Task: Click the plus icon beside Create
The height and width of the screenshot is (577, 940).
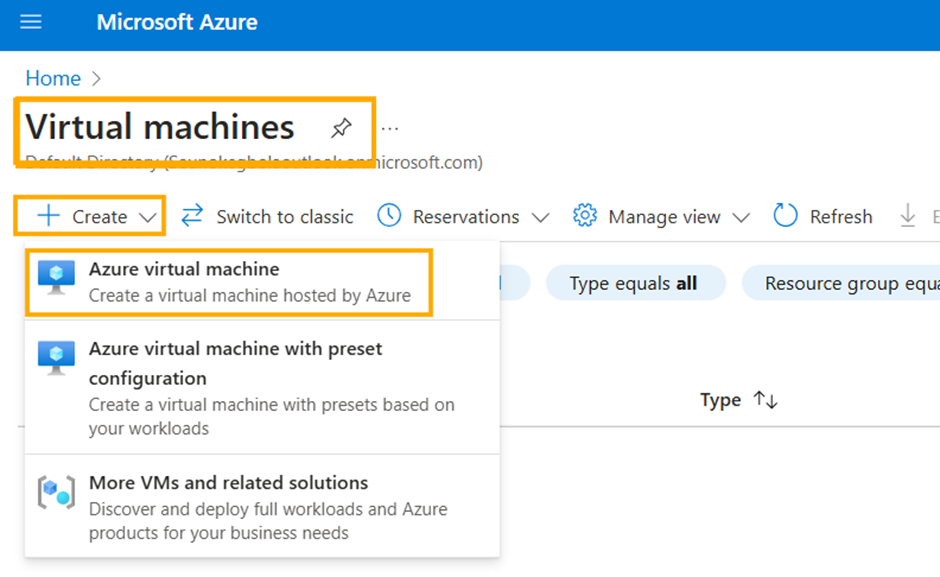Action: tap(48, 216)
